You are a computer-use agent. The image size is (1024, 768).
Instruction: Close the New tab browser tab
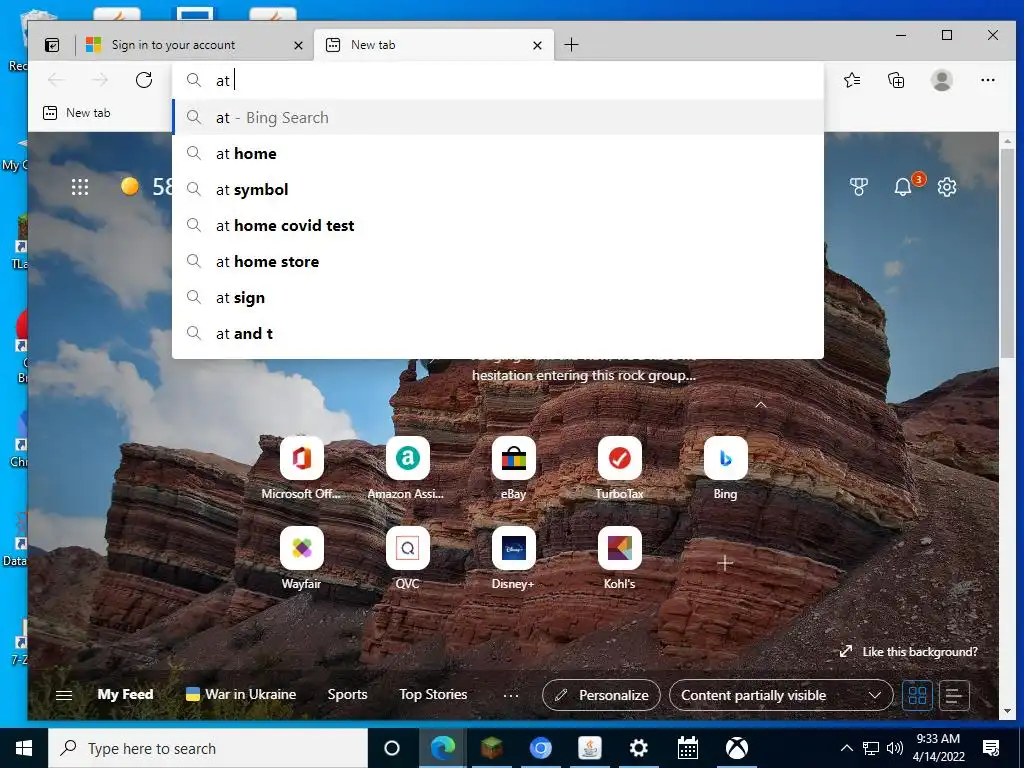pyautogui.click(x=537, y=45)
